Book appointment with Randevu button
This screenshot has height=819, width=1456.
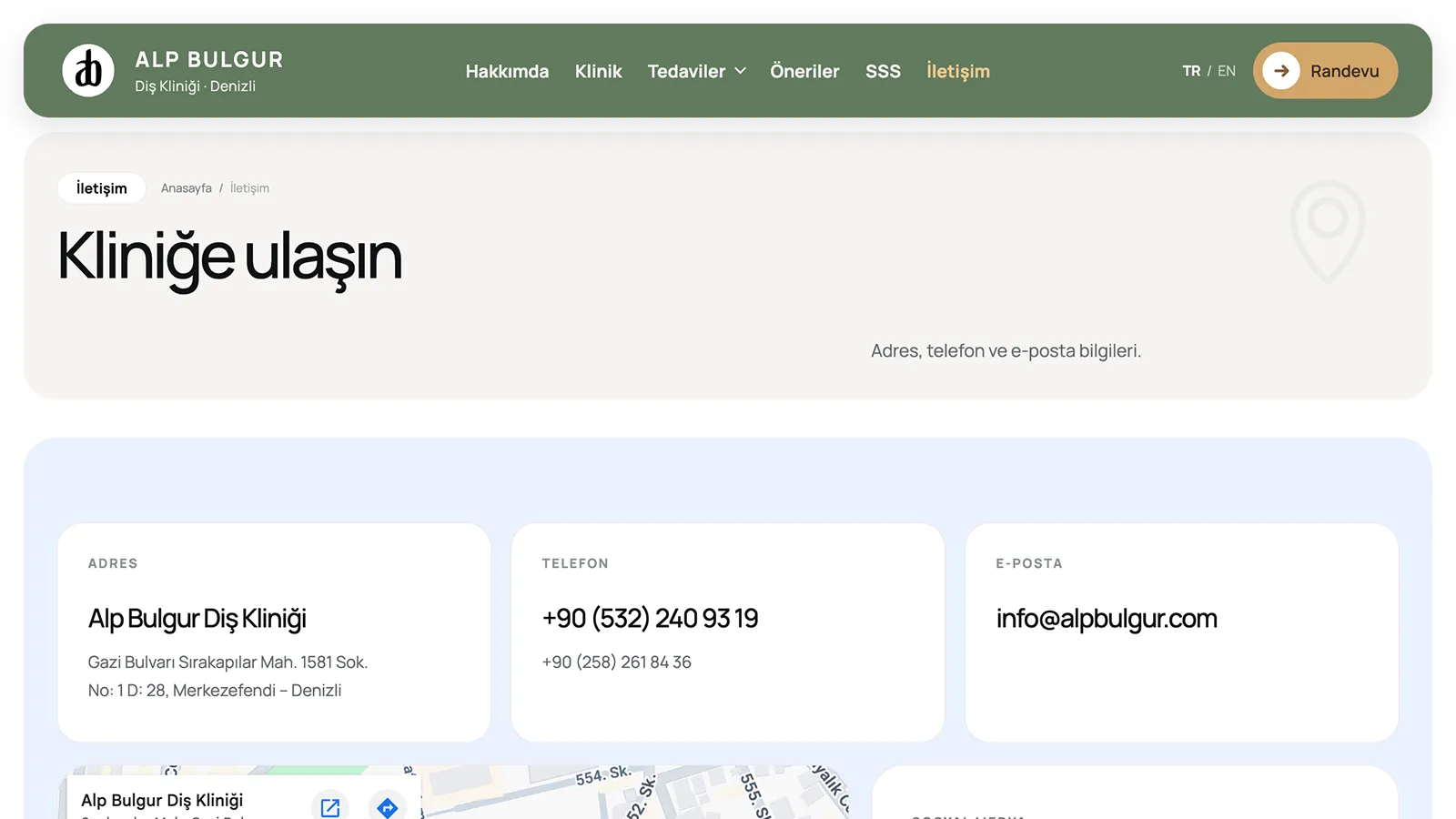1325,70
